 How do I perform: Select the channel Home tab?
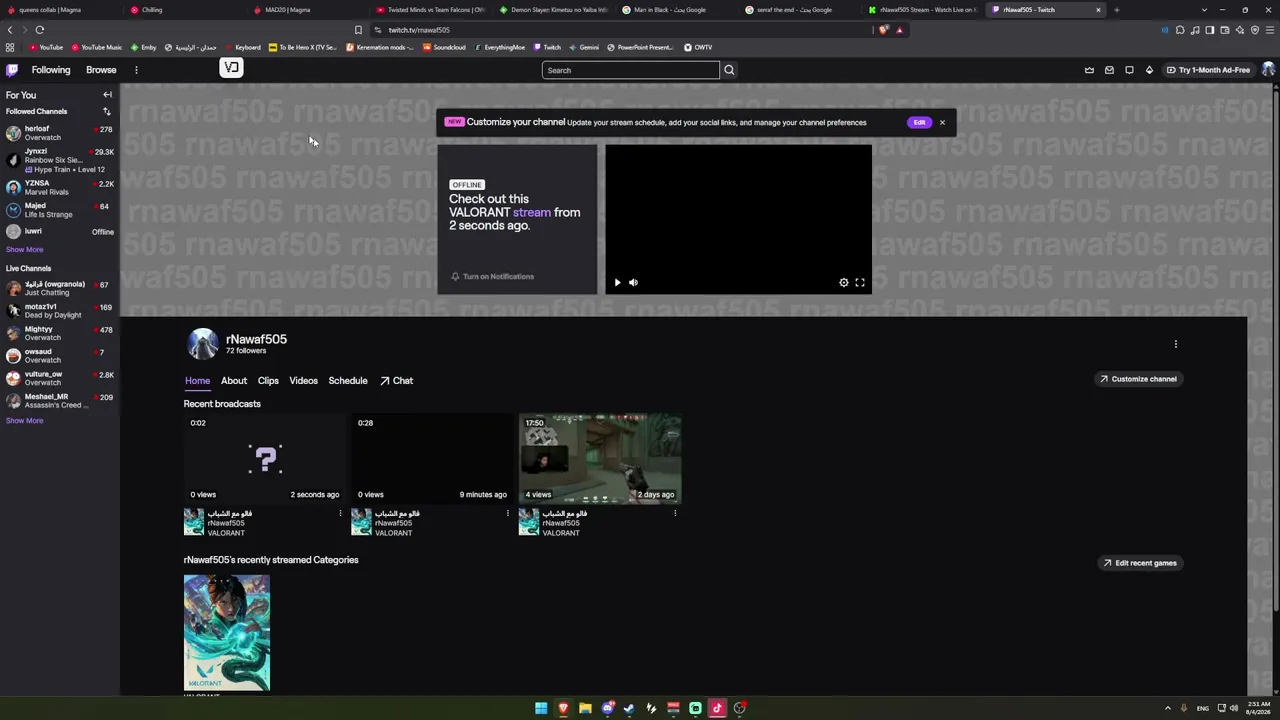pyautogui.click(x=197, y=381)
